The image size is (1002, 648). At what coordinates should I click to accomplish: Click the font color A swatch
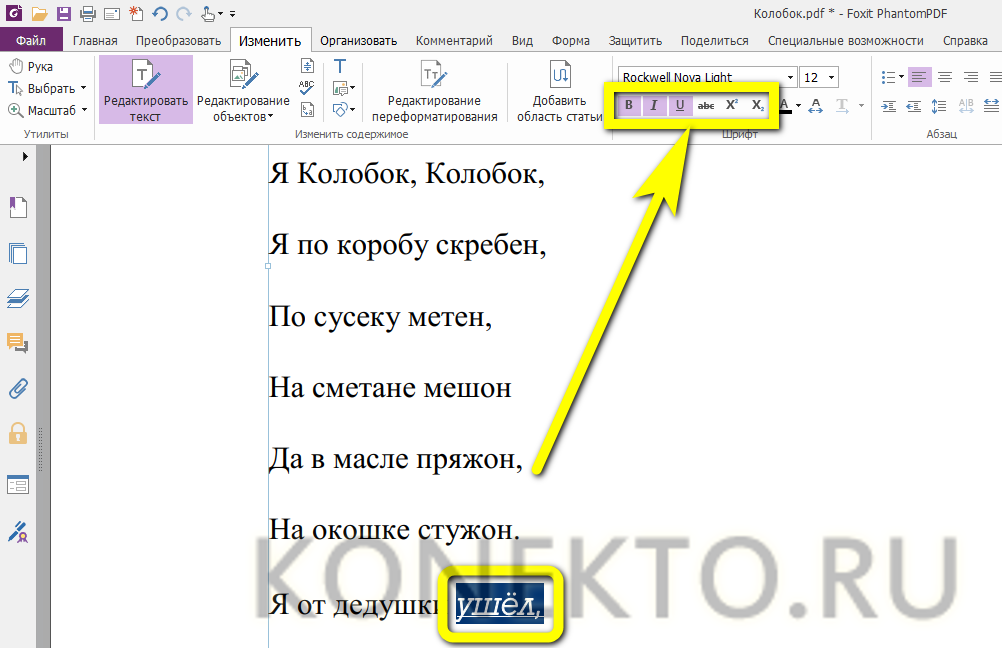tap(784, 105)
